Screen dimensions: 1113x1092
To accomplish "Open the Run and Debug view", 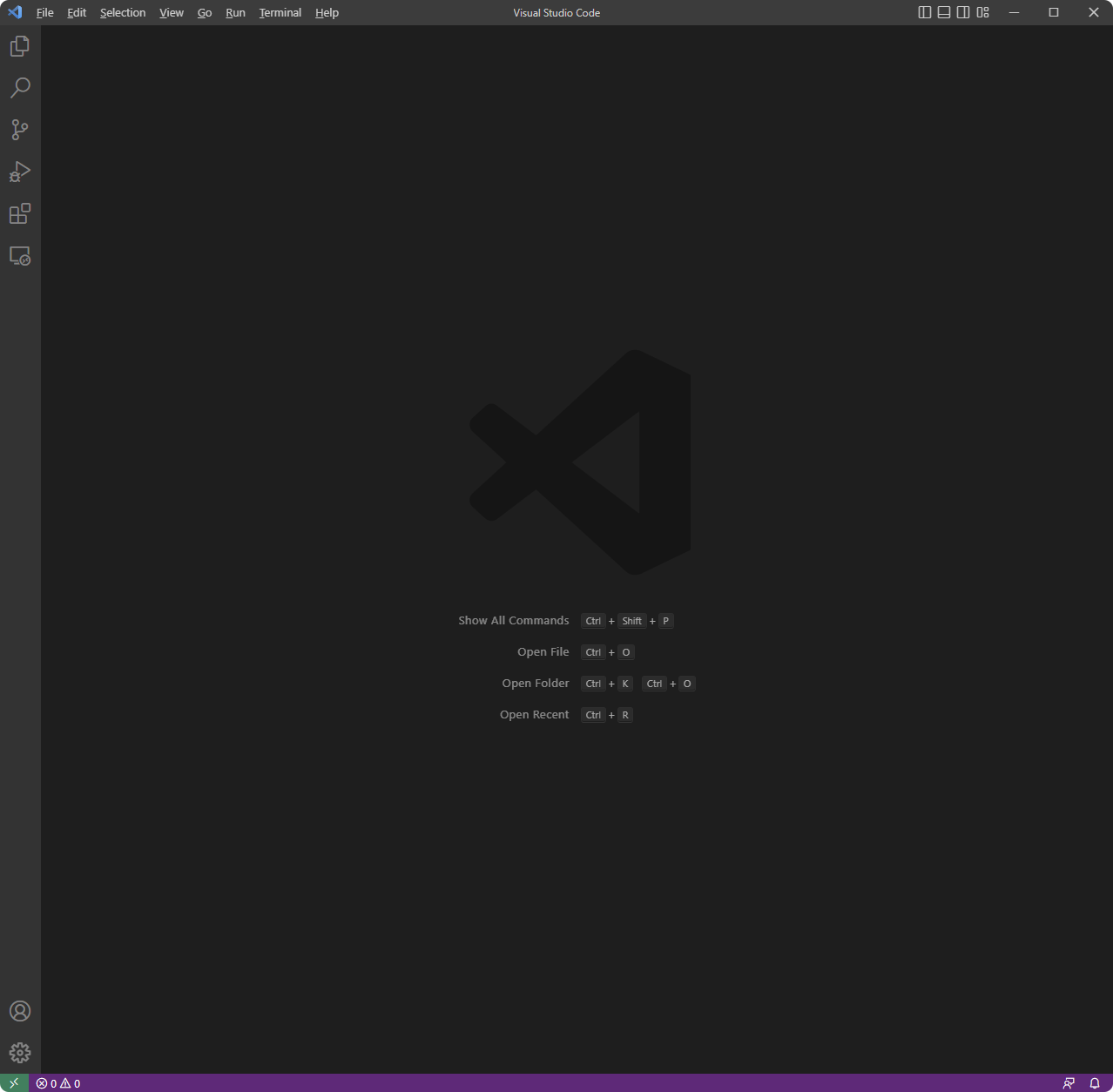I will coord(20,172).
